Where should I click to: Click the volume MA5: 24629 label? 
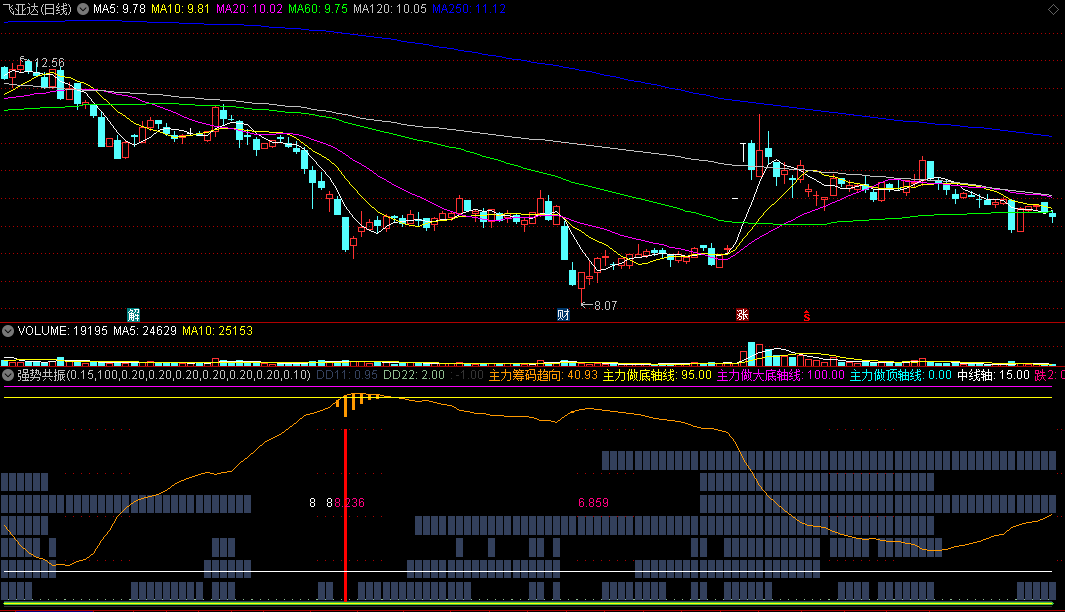click(x=145, y=331)
